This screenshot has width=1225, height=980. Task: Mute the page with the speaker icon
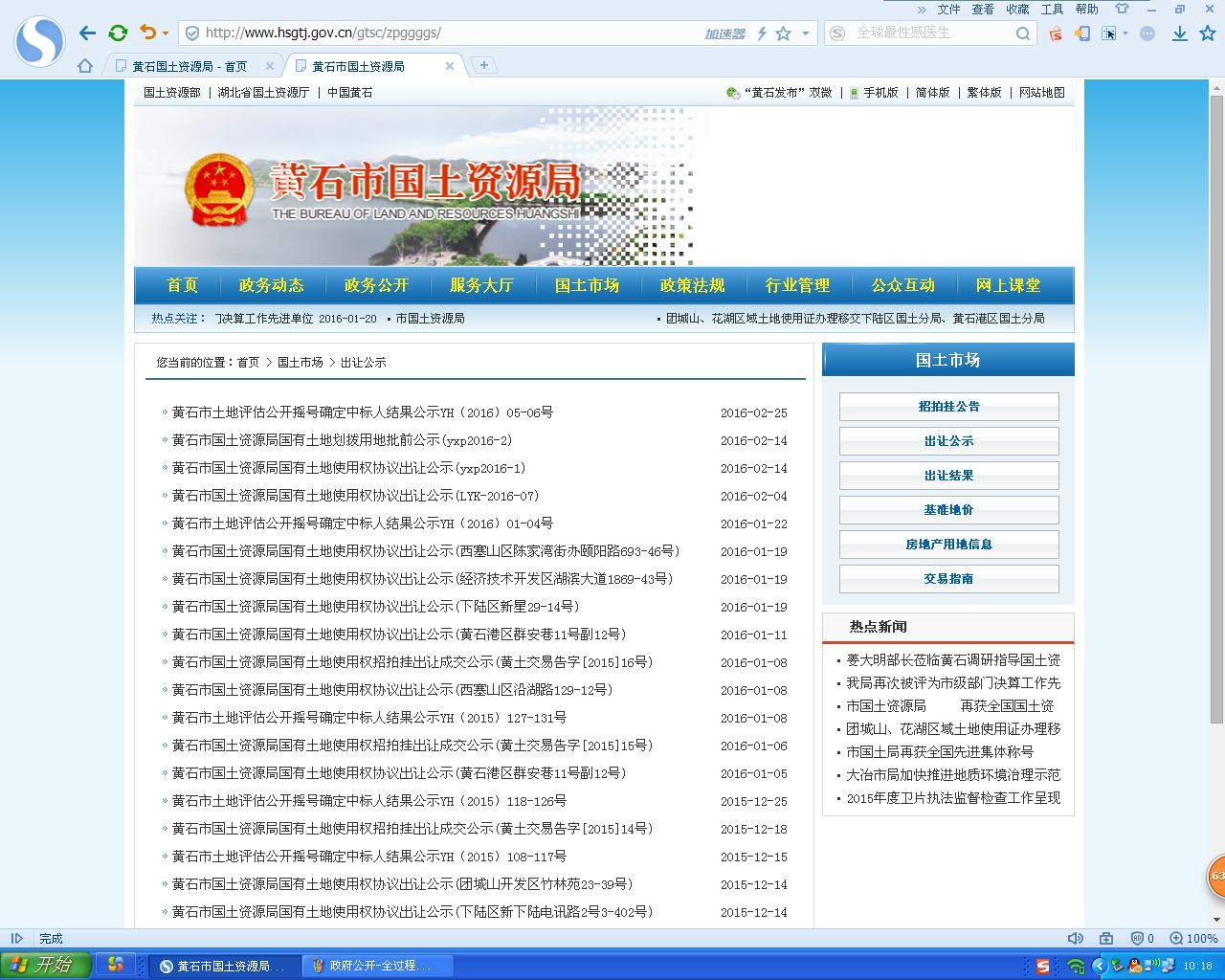click(1076, 939)
